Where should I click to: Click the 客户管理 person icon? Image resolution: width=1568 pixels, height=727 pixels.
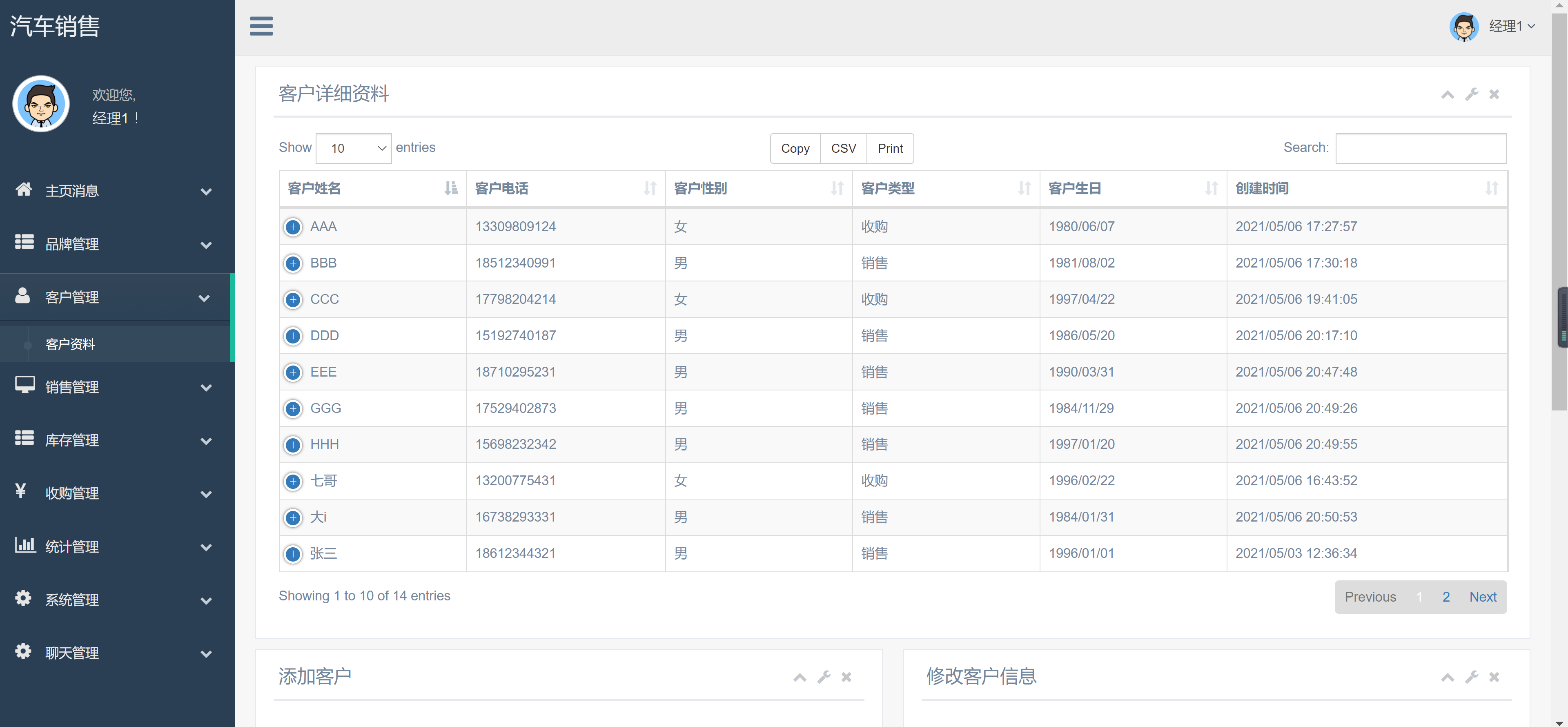tap(22, 295)
